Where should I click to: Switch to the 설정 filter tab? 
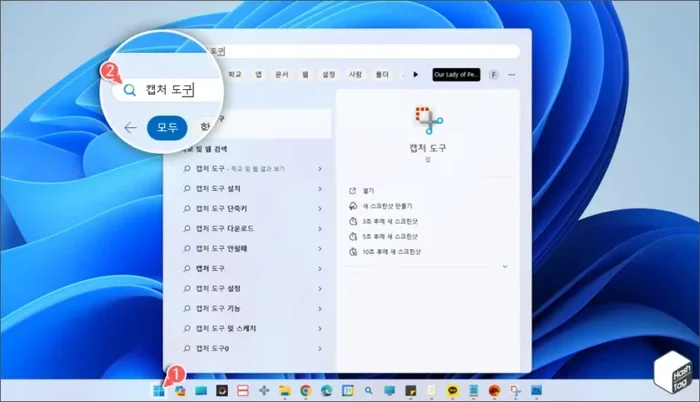[x=329, y=75]
